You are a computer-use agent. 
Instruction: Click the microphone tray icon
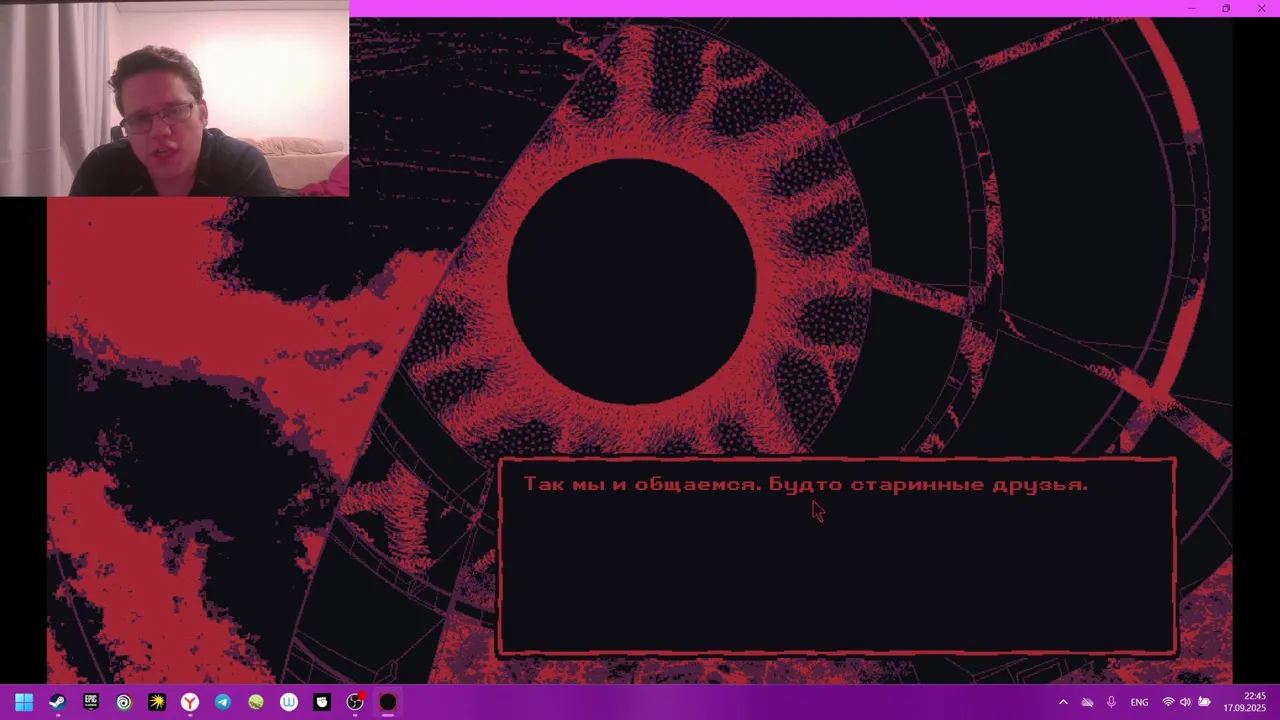[1111, 702]
